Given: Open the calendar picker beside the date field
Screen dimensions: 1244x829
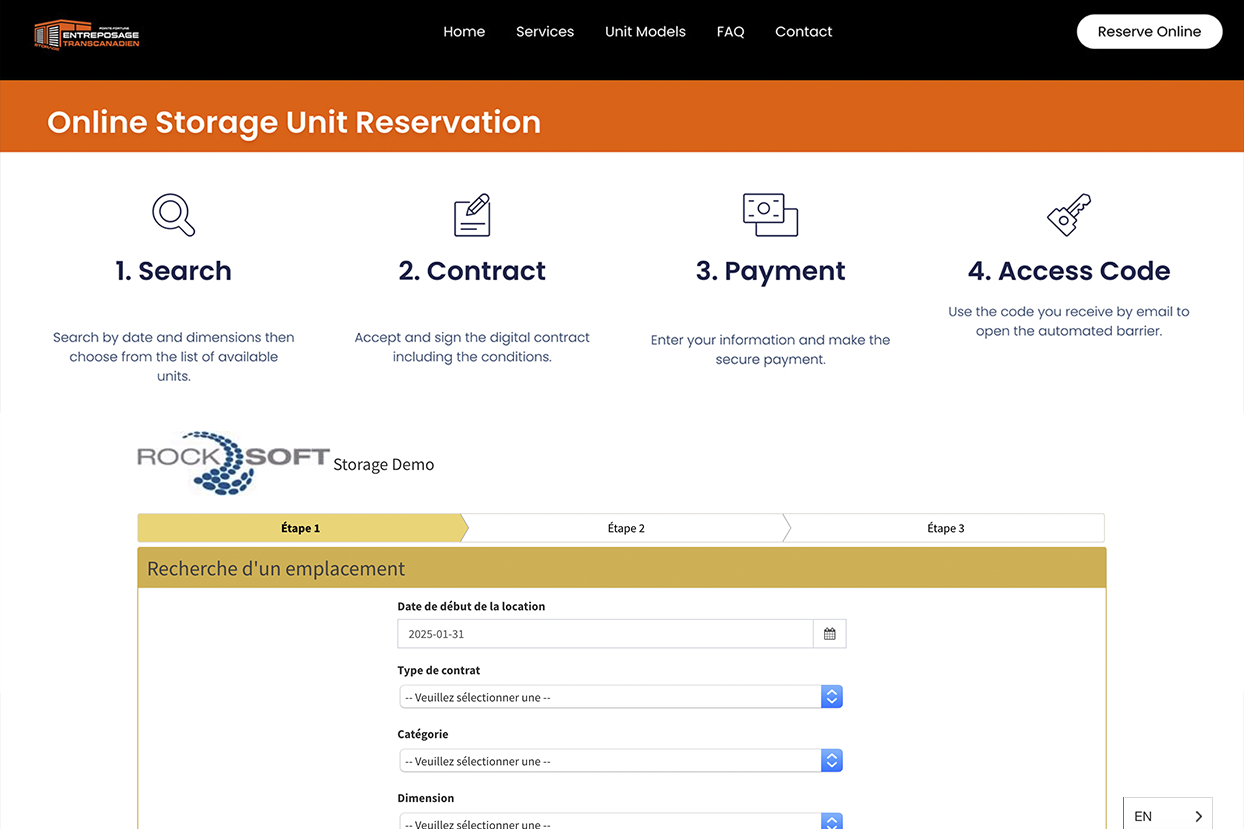Looking at the screenshot, I should 830,633.
